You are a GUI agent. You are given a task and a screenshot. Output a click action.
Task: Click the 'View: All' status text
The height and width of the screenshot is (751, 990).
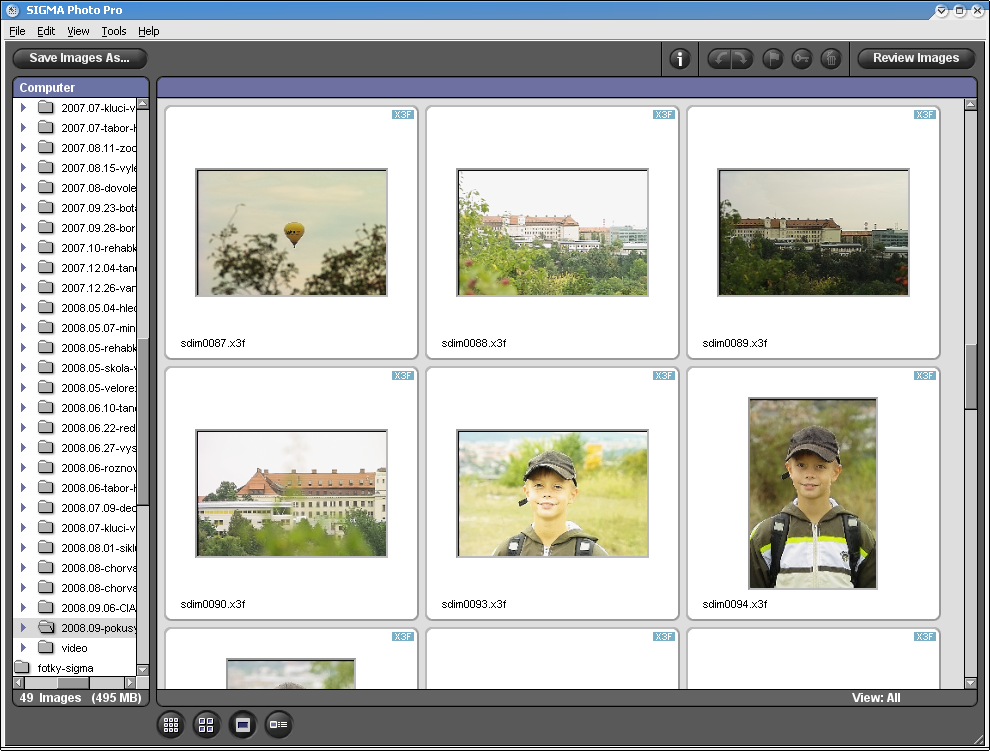pos(876,698)
